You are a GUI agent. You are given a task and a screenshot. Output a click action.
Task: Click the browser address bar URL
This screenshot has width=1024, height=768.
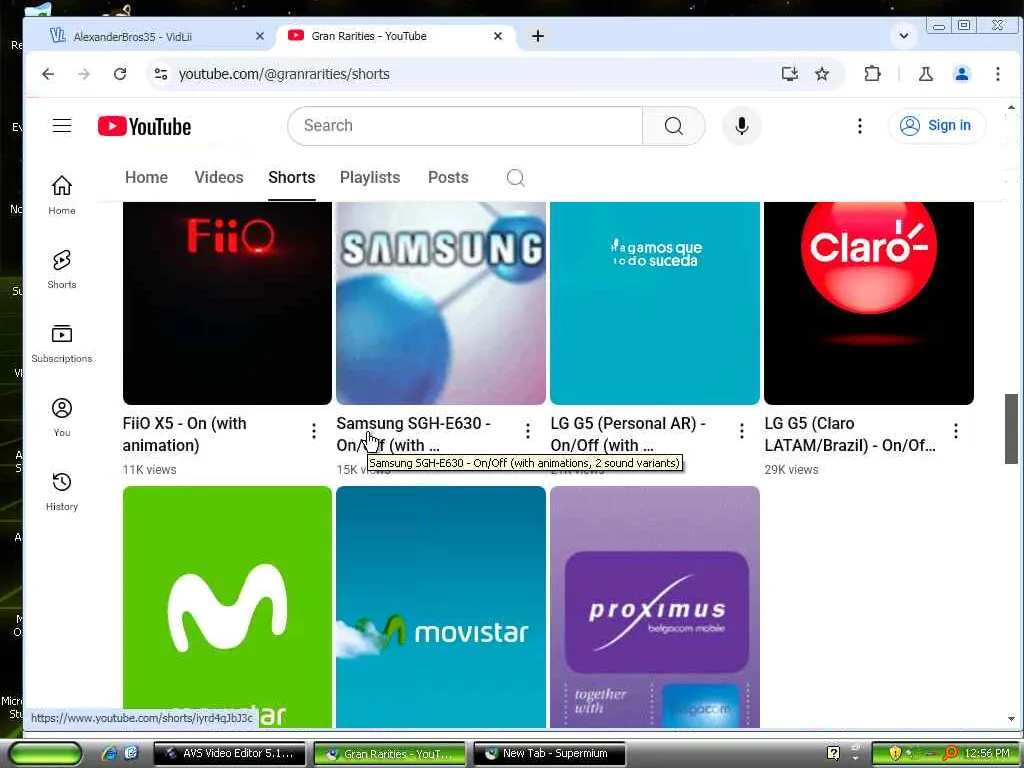tap(284, 74)
